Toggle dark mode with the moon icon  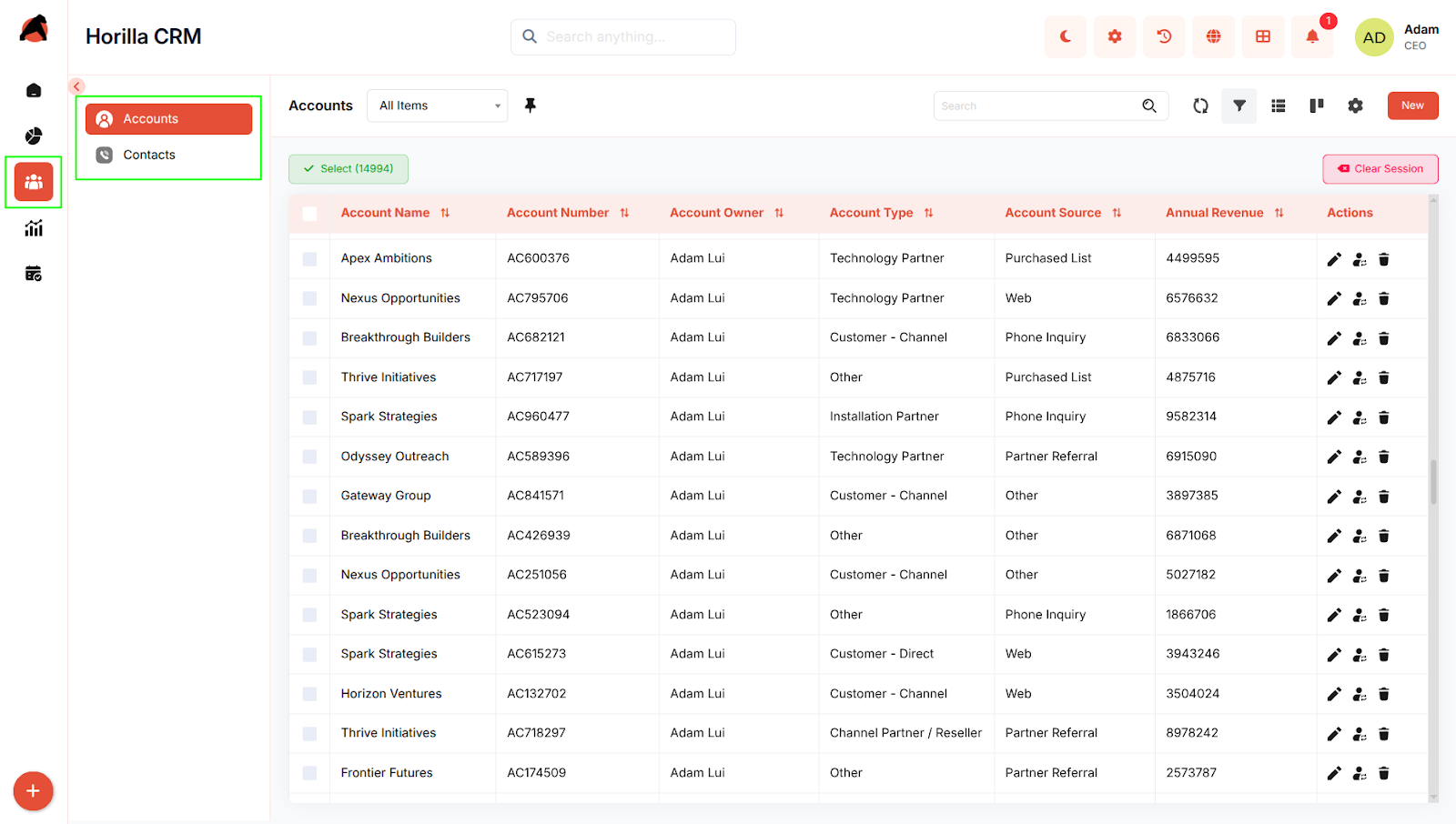(1065, 37)
